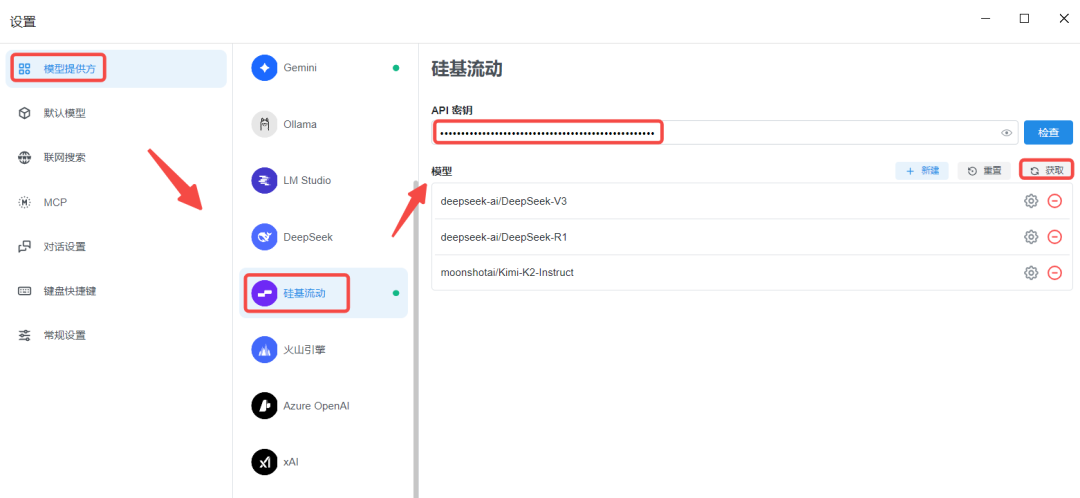Select the 硅基流动 provider icon
This screenshot has height=498, width=1080.
click(264, 293)
